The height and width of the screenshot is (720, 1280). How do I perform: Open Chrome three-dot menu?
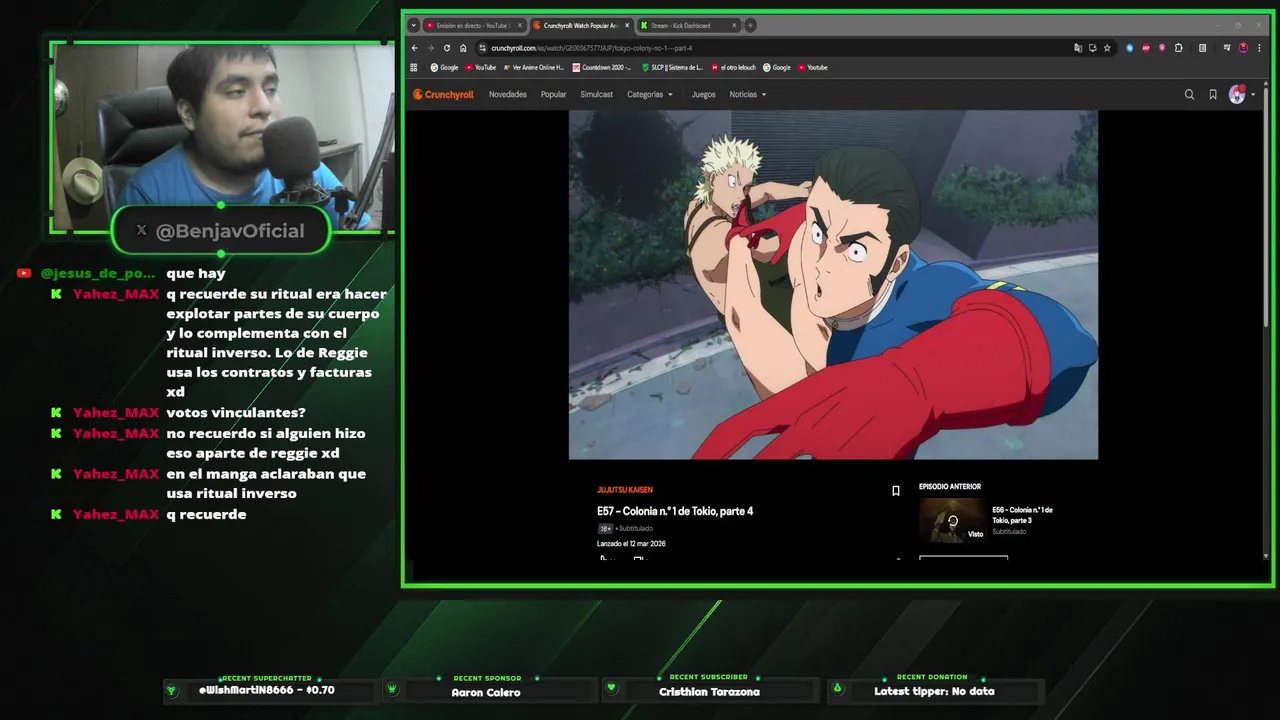coord(1259,48)
